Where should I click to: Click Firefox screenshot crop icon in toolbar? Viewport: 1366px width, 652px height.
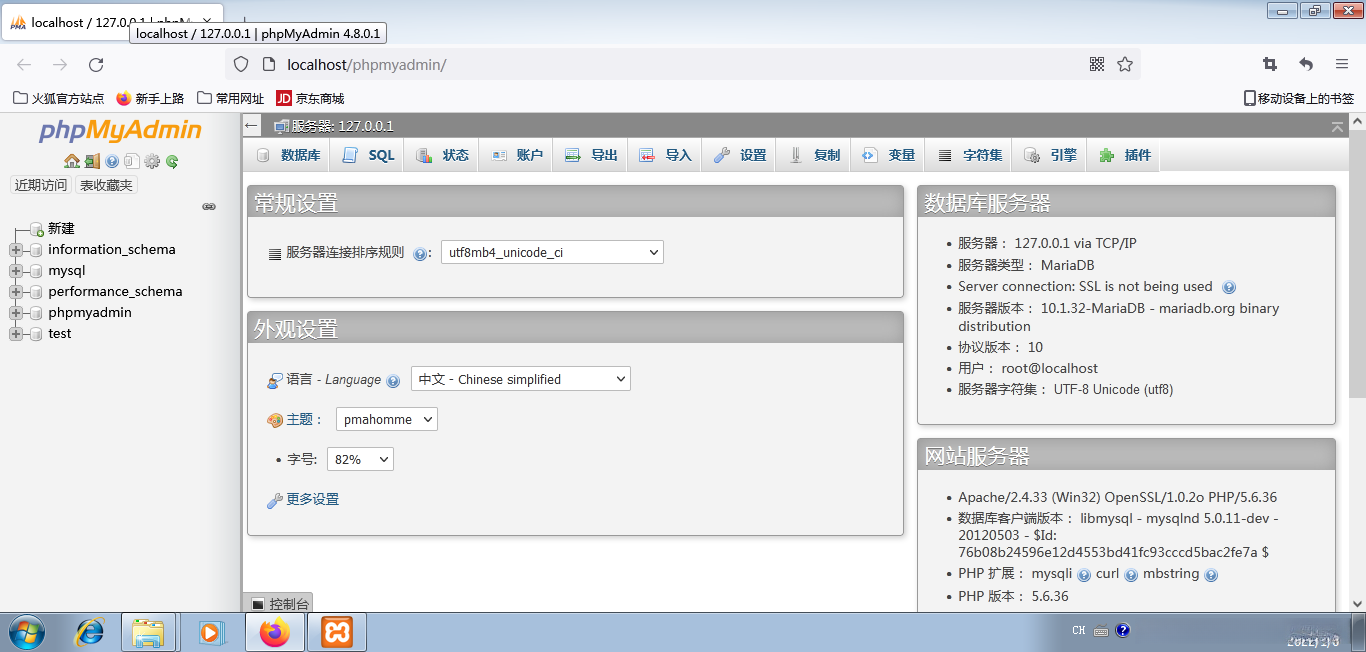(1270, 64)
